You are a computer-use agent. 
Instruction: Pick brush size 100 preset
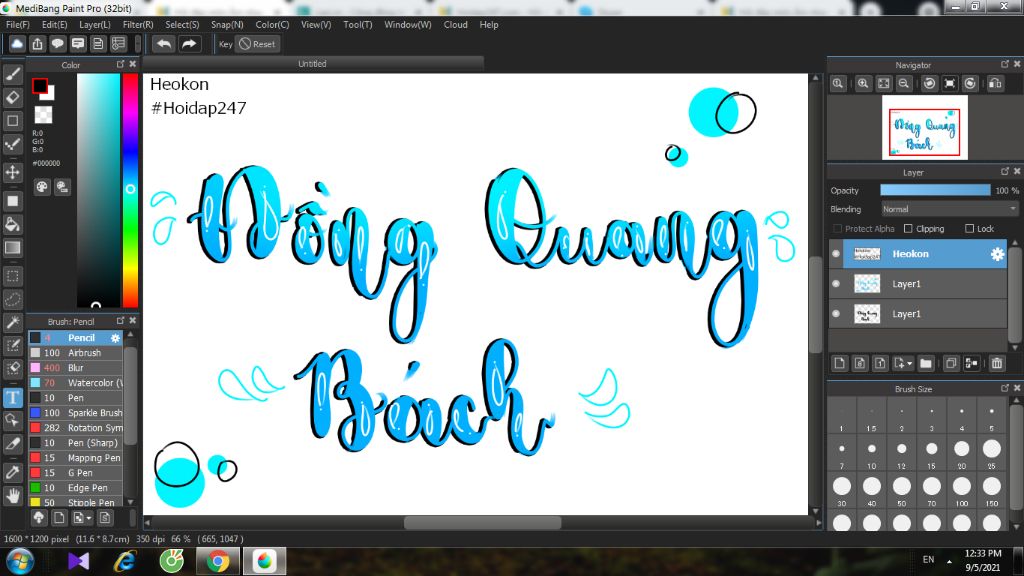pos(961,488)
